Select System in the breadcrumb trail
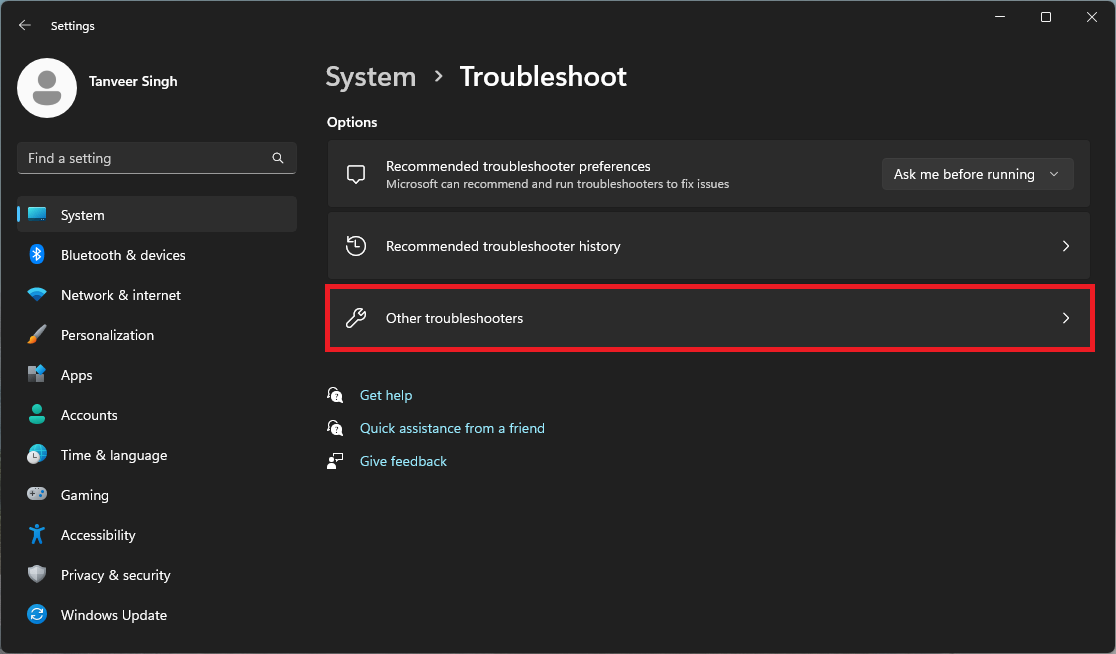This screenshot has width=1116, height=654. (370, 76)
